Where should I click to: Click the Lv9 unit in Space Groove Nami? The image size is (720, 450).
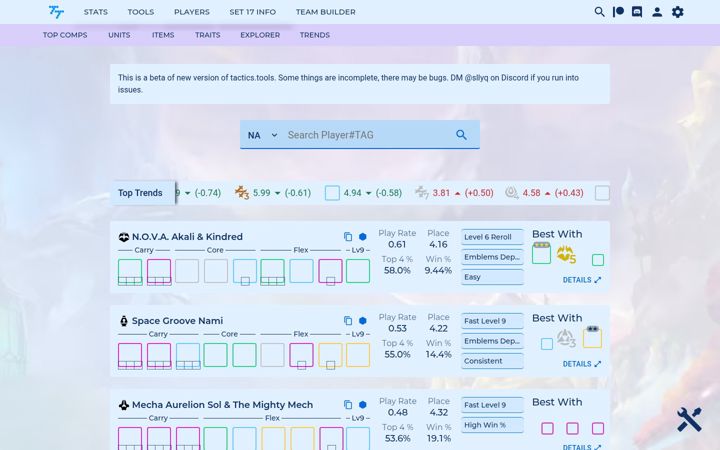(358, 355)
